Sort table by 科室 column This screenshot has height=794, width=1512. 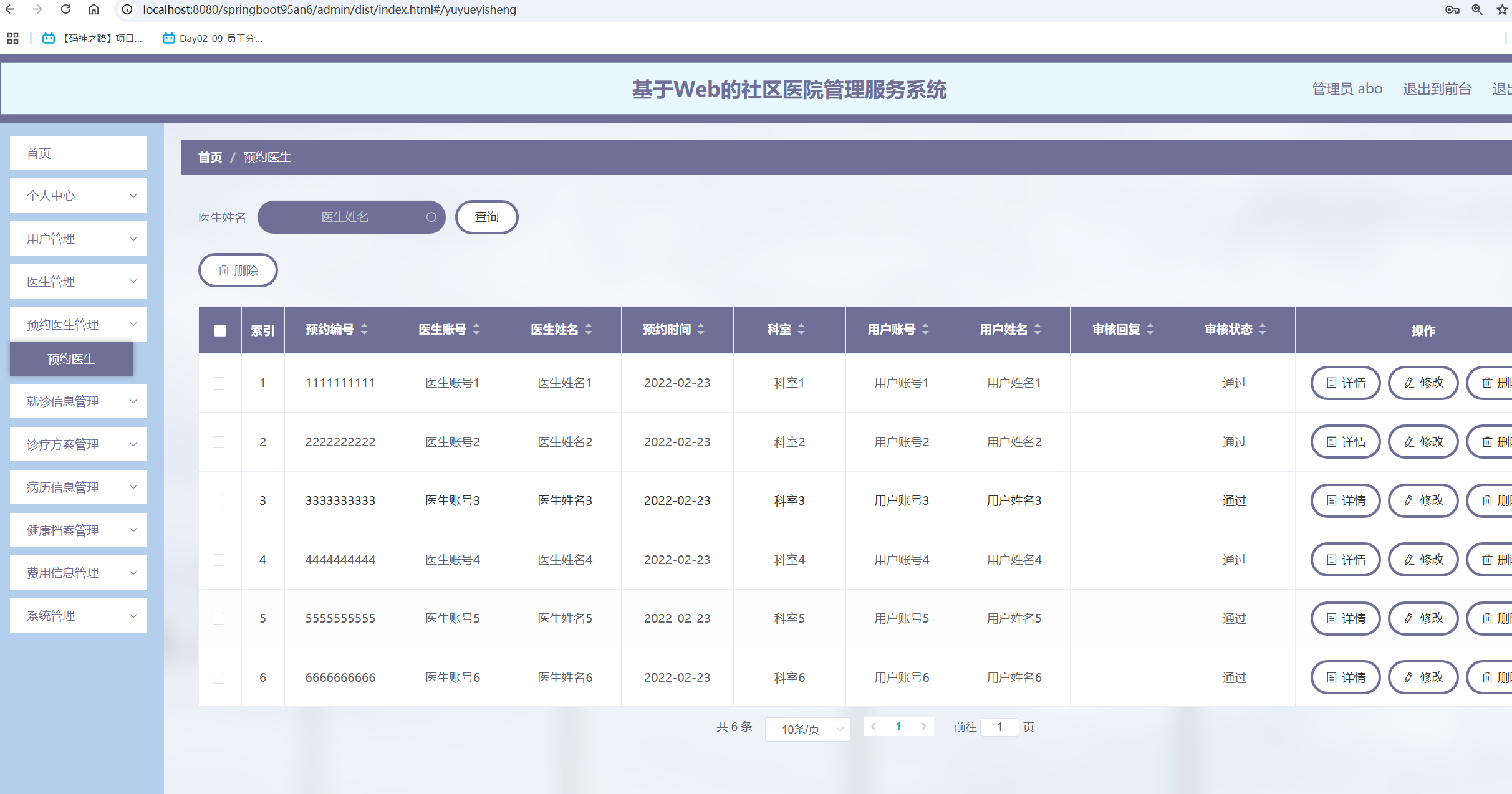(x=801, y=329)
